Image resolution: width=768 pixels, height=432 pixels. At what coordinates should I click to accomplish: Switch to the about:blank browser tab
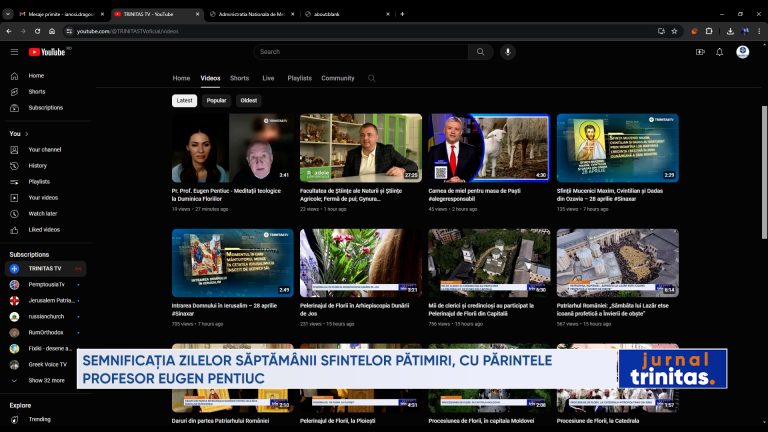pos(347,14)
